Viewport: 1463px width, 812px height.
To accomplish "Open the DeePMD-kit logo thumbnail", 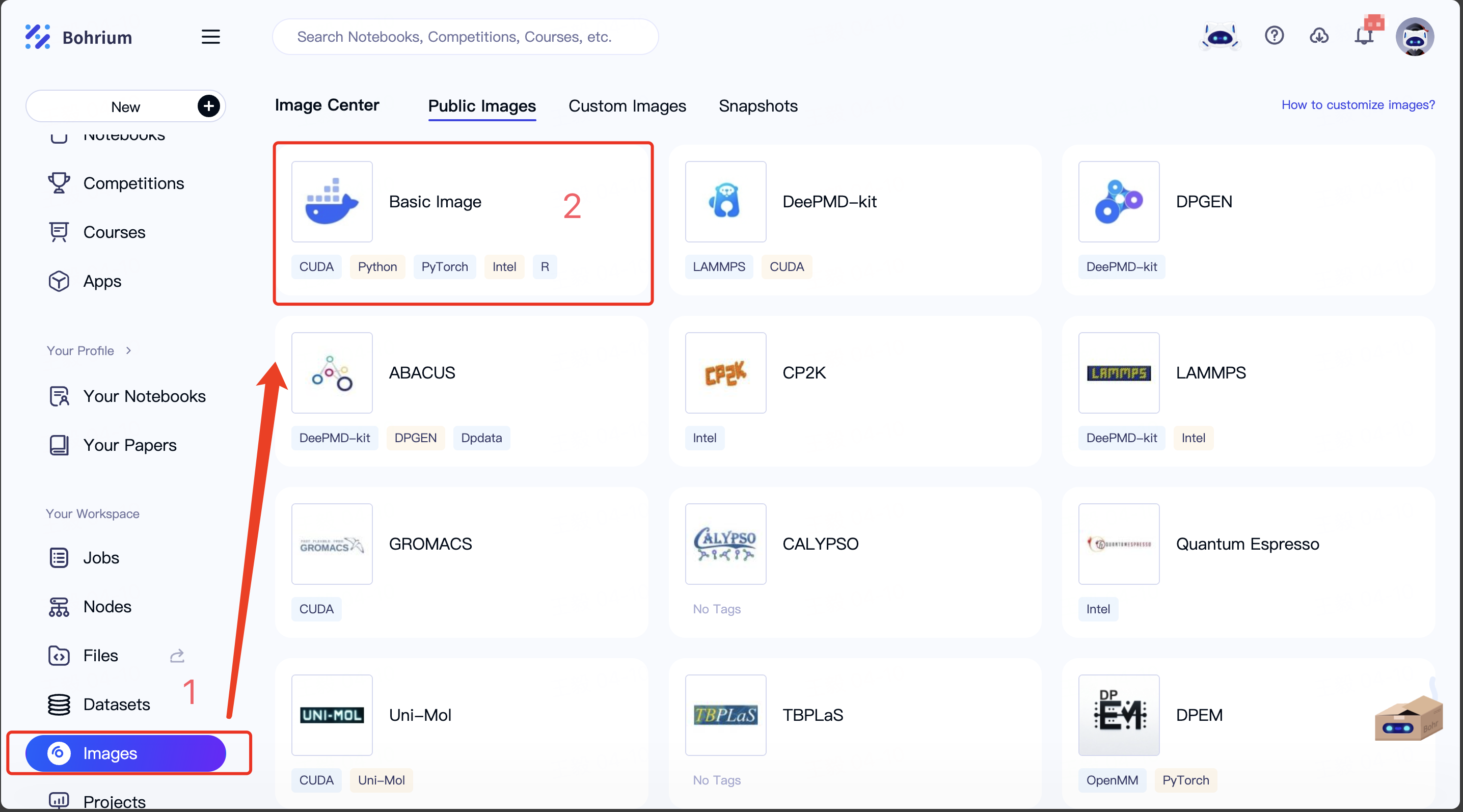I will click(725, 202).
